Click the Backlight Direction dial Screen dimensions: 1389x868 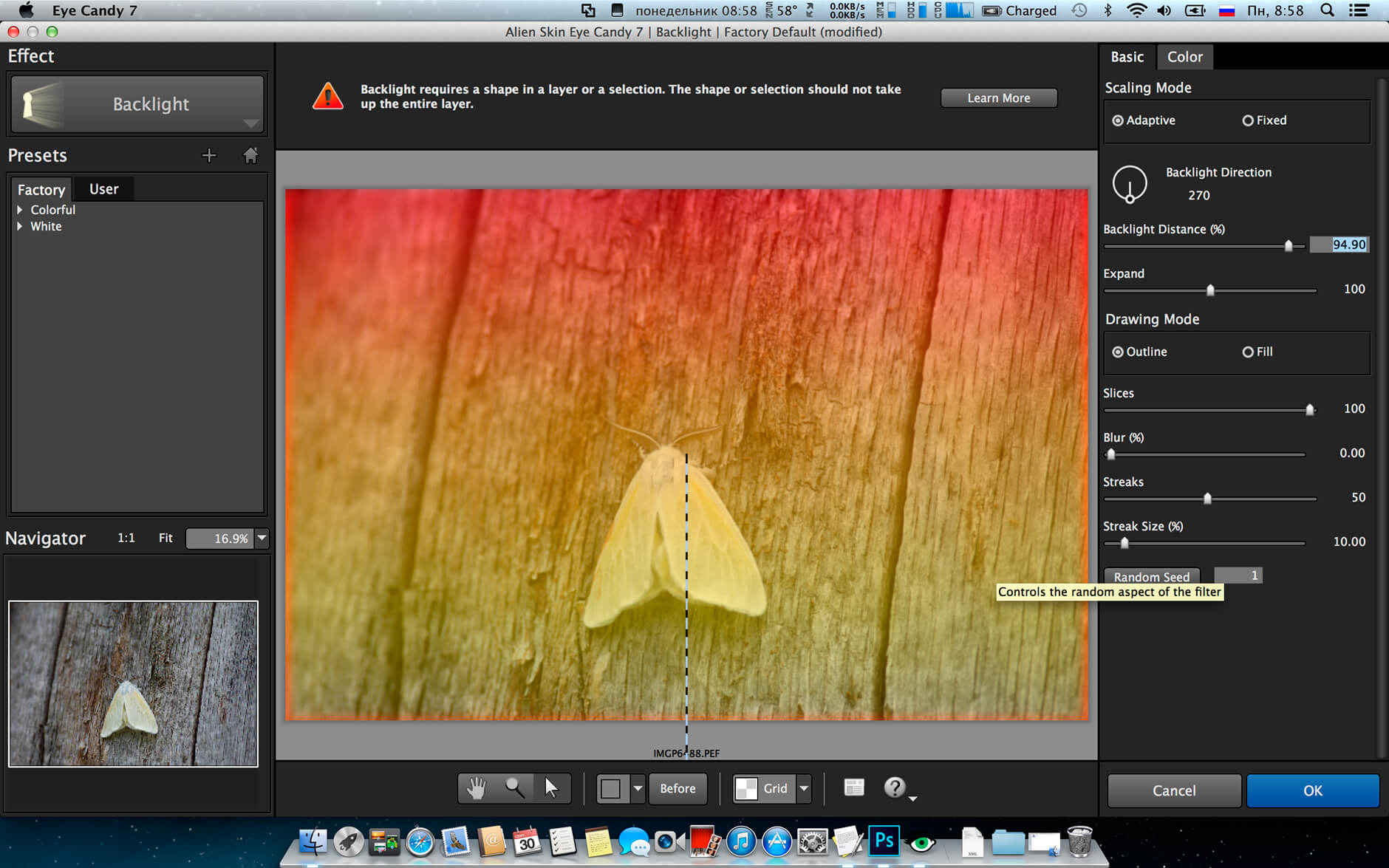click(x=1130, y=184)
